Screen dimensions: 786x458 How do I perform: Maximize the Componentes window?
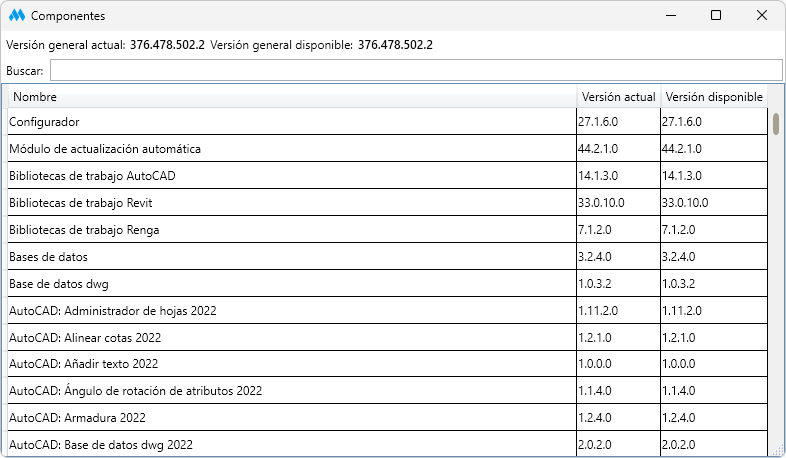716,16
